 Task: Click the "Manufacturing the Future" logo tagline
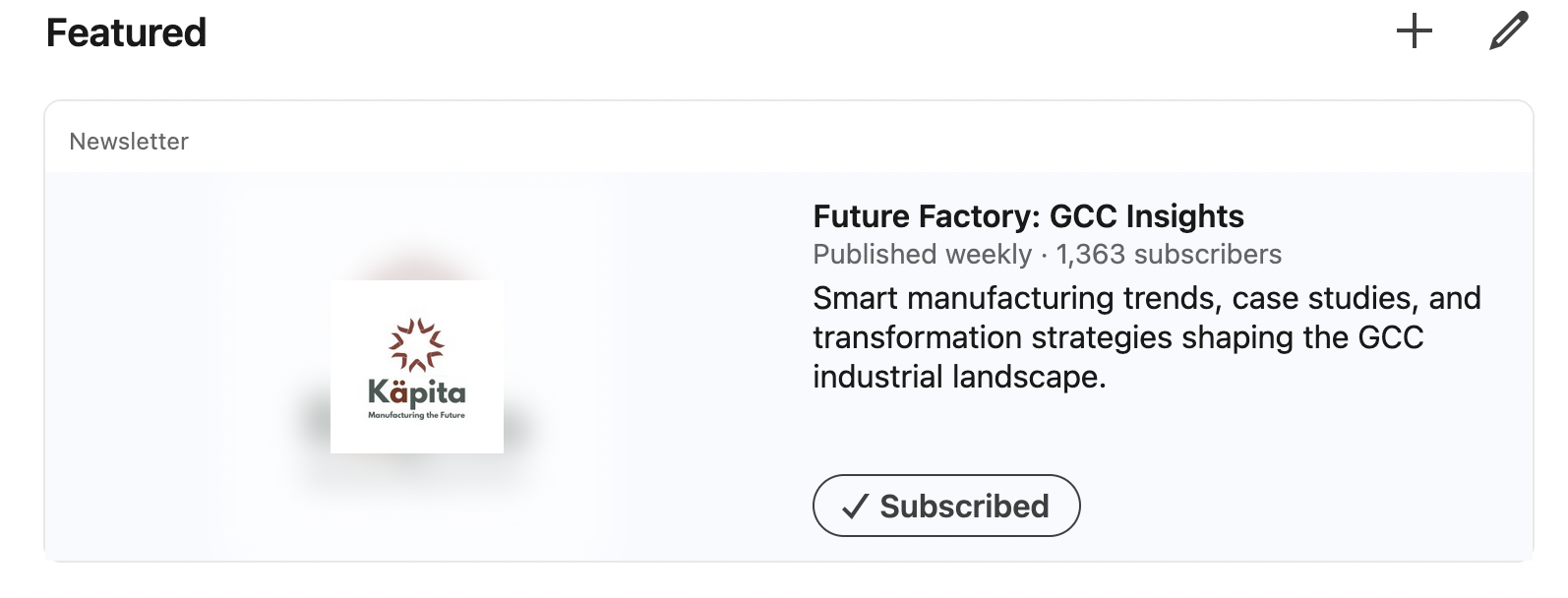point(417,416)
